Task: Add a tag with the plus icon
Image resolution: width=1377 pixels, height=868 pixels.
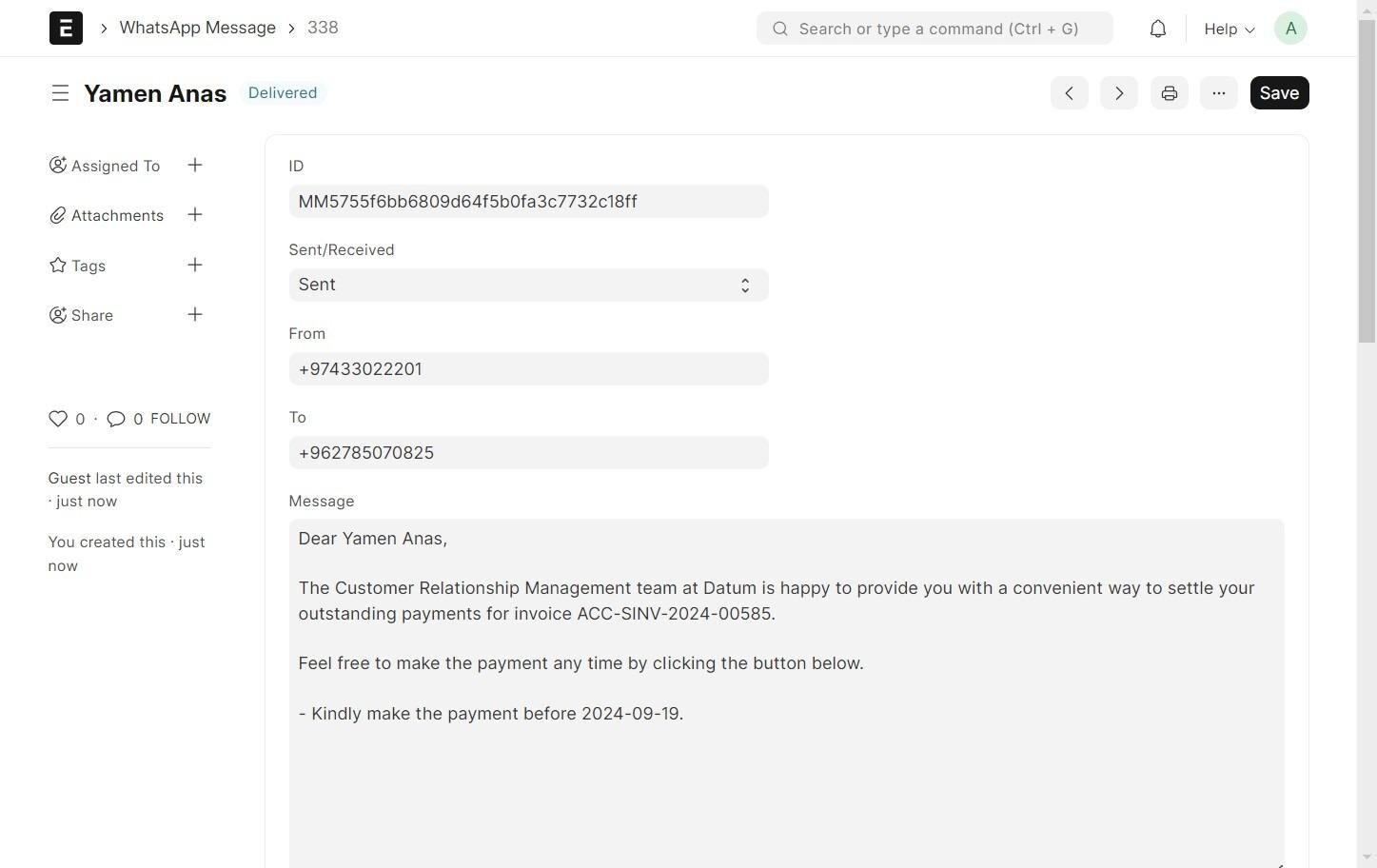Action: click(x=195, y=266)
